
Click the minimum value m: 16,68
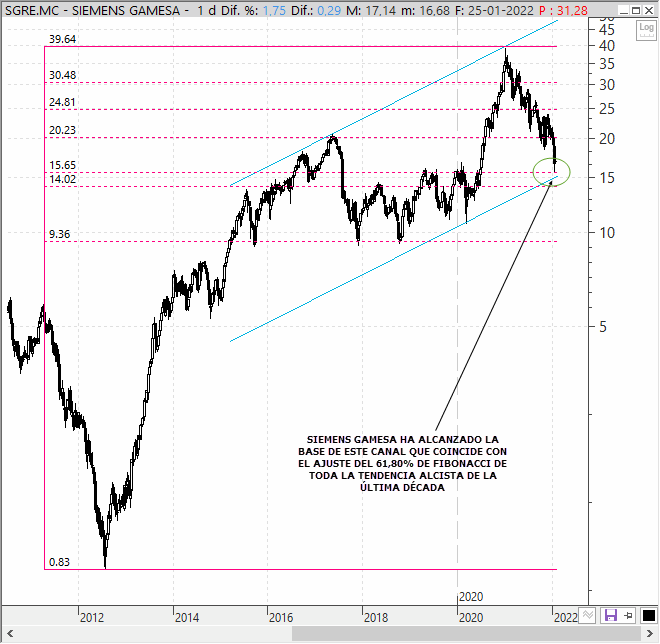[425, 10]
